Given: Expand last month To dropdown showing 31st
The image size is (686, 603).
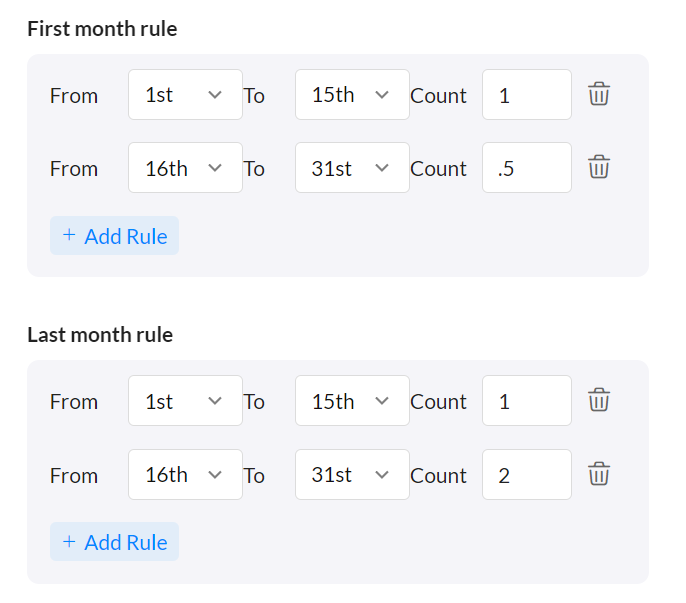Looking at the screenshot, I should (x=352, y=474).
